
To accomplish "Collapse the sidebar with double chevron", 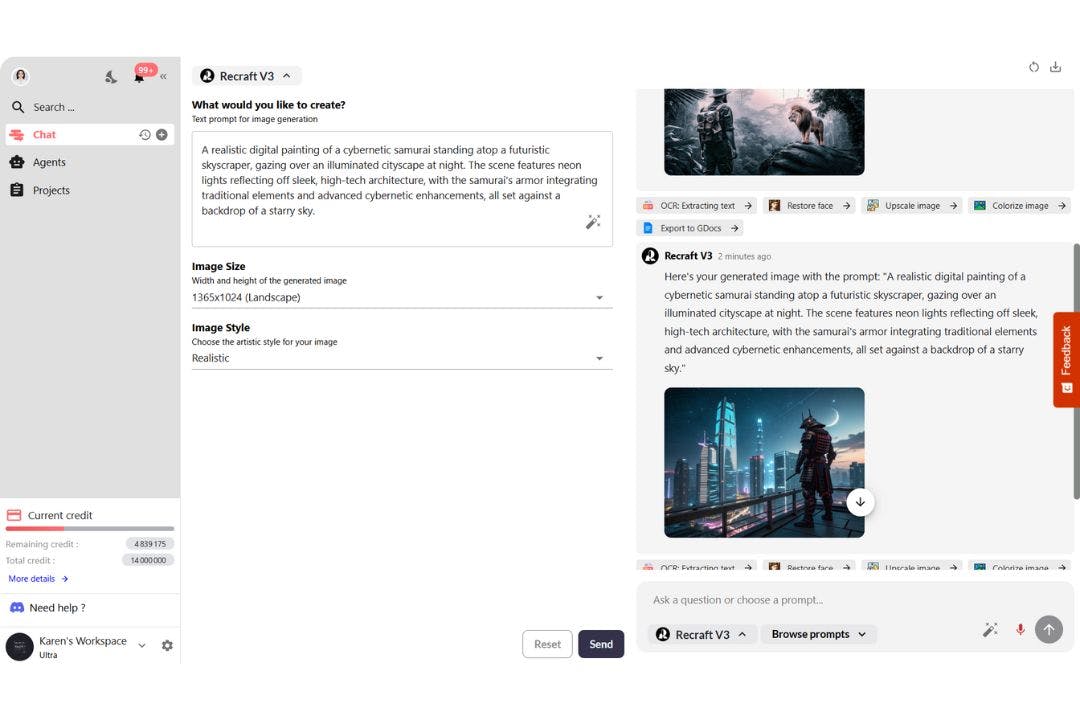I will click(x=163, y=76).
